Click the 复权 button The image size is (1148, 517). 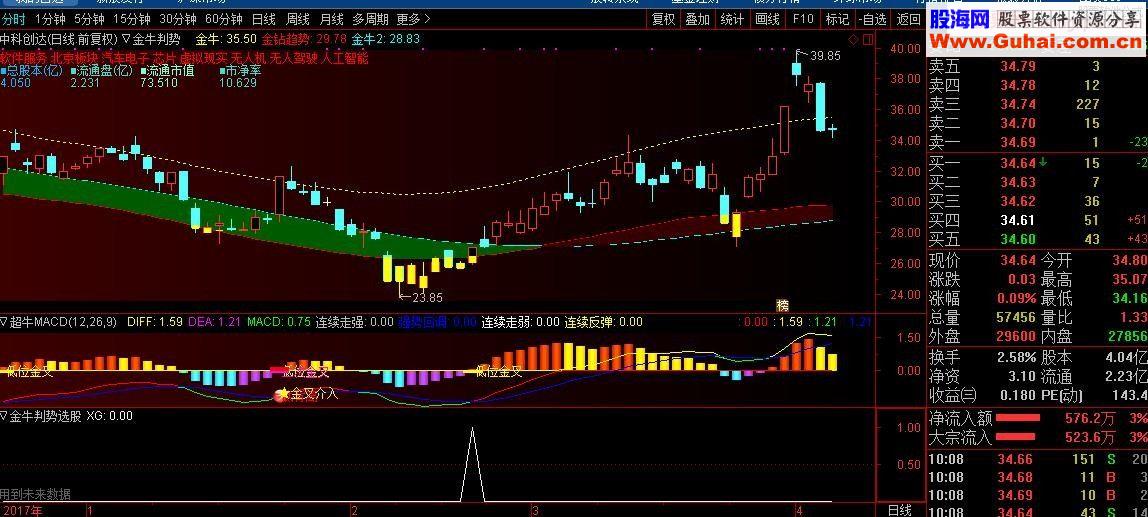coord(665,20)
